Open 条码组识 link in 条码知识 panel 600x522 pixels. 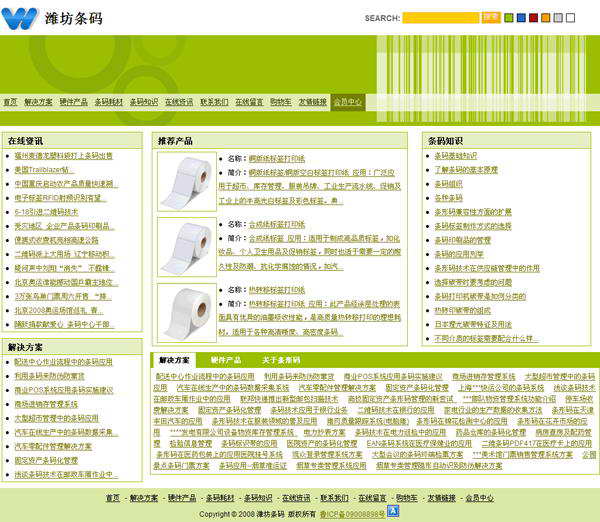coord(448,184)
